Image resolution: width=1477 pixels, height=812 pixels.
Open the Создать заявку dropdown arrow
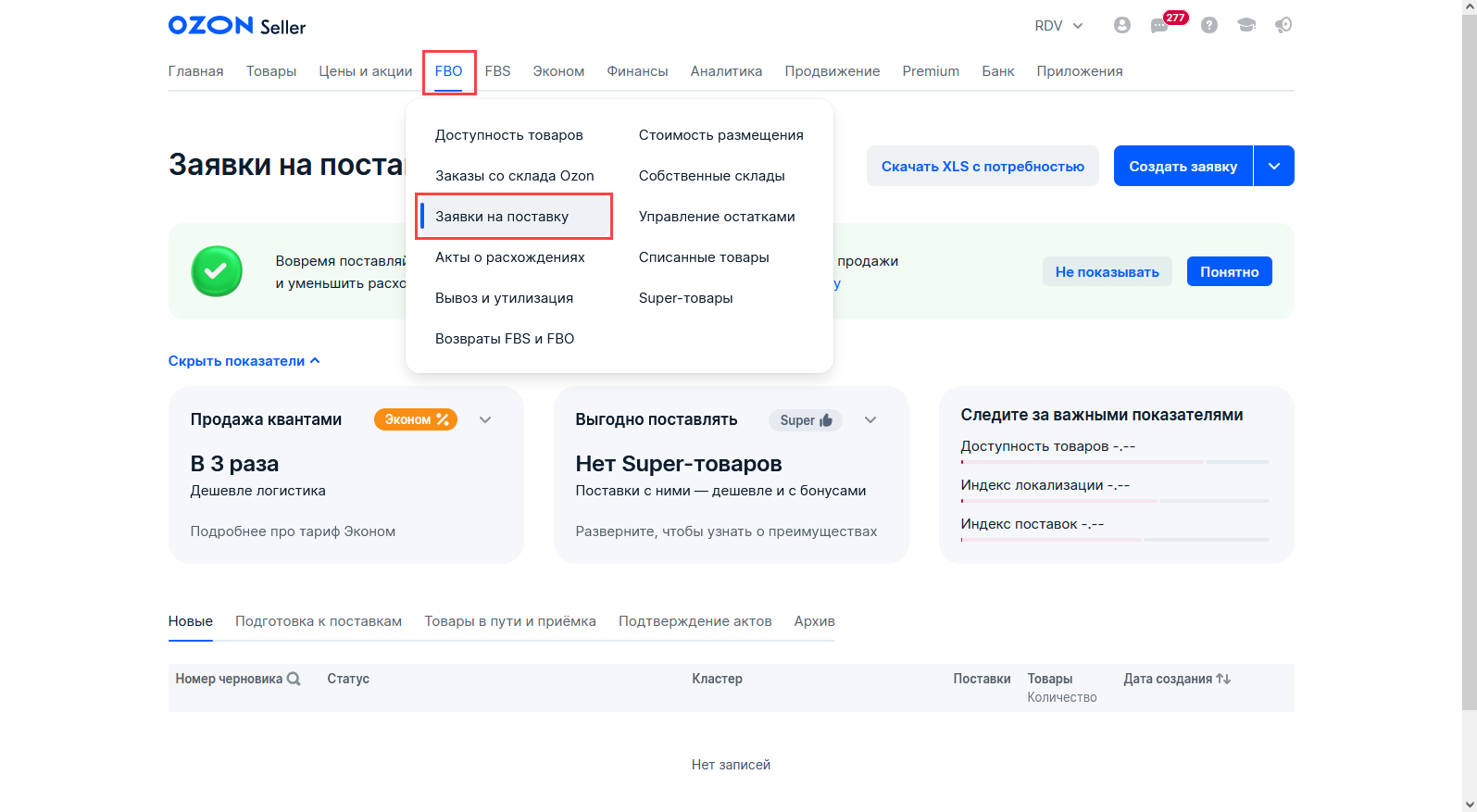1274,166
